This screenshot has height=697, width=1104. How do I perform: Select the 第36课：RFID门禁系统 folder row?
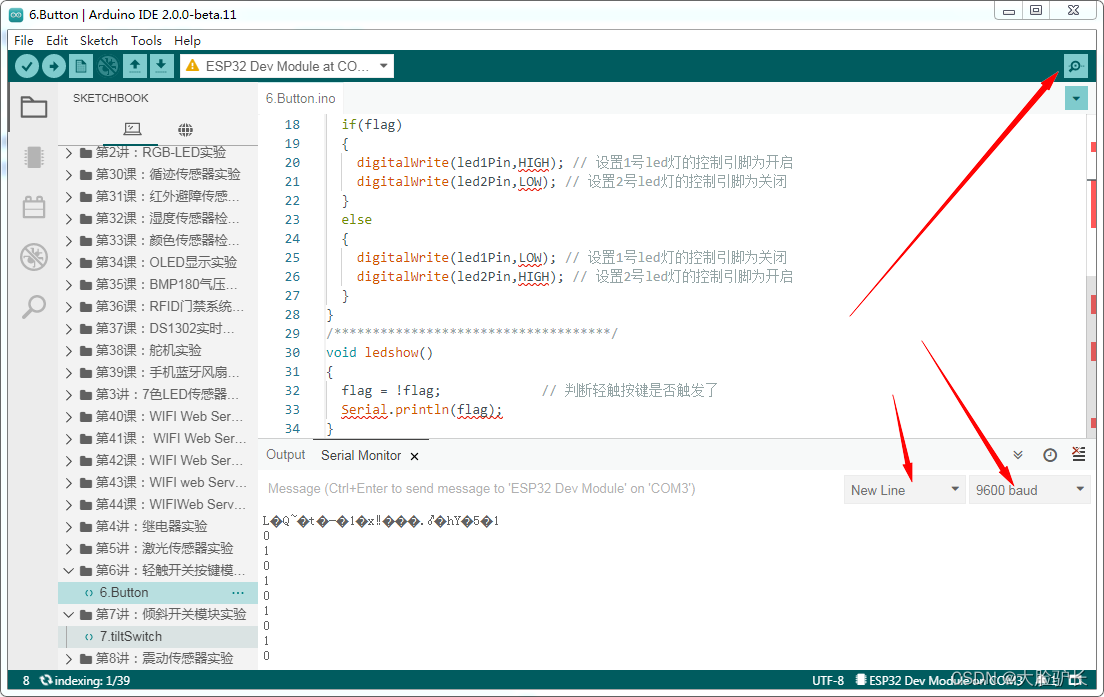click(x=158, y=306)
